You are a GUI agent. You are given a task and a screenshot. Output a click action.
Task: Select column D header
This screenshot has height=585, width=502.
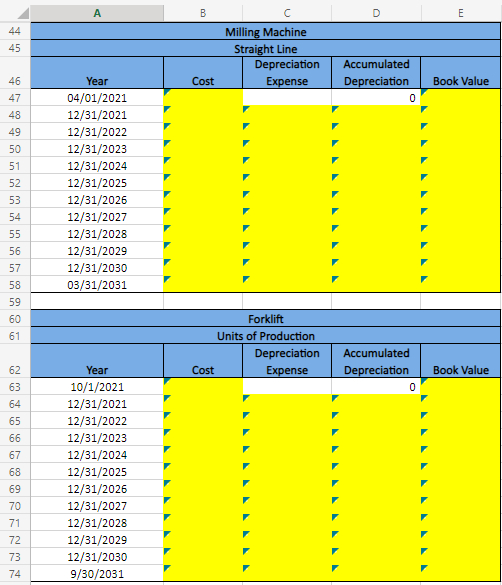pos(376,13)
